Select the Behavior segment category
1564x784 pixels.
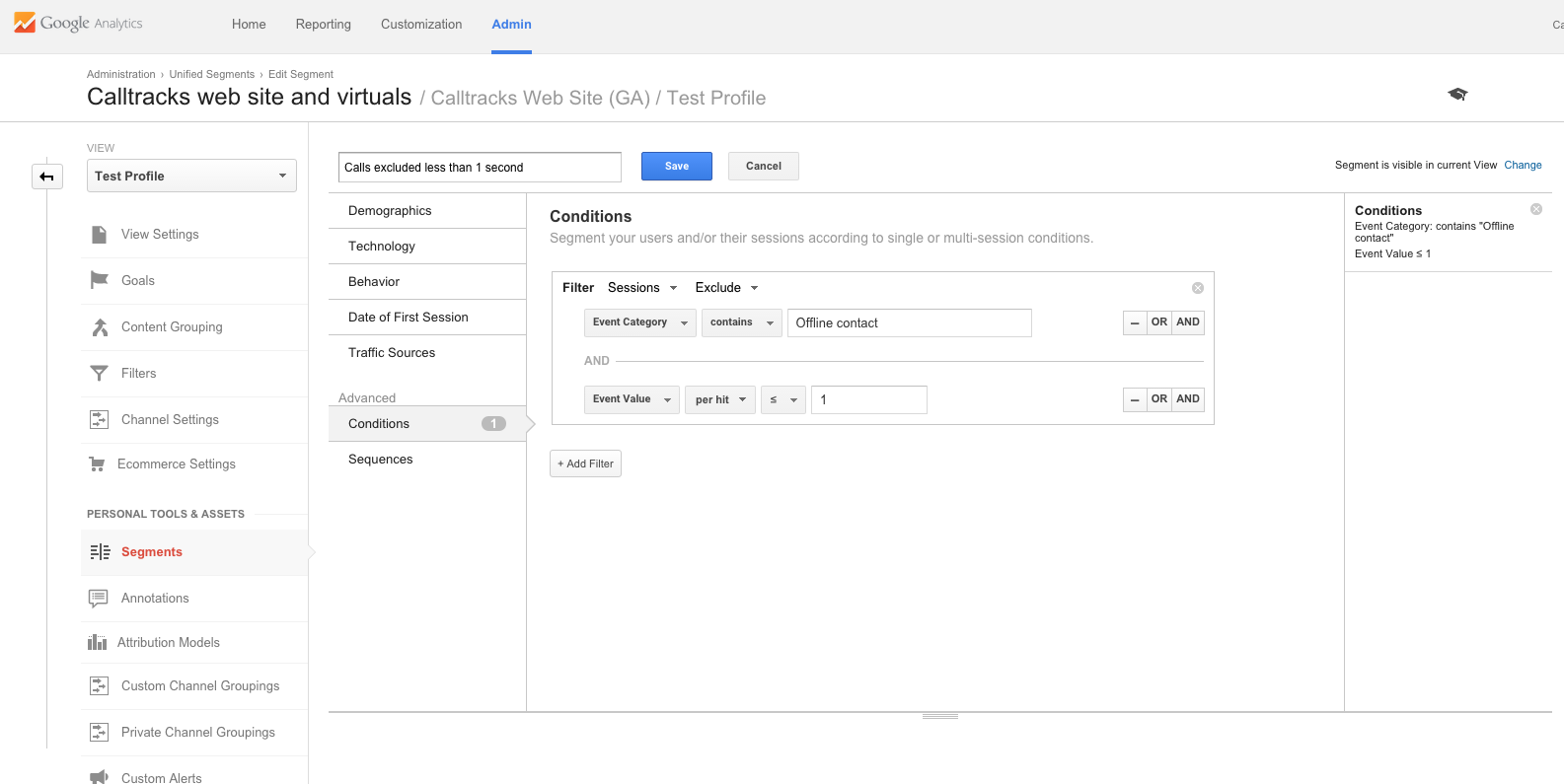tap(427, 282)
